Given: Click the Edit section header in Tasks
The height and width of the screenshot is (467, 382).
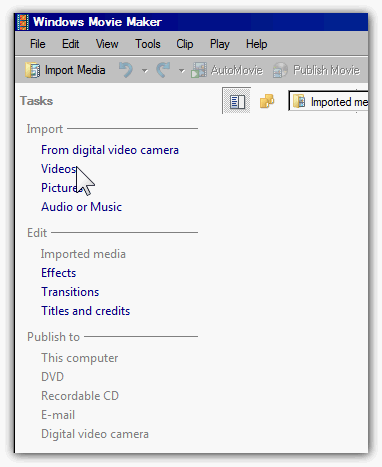Looking at the screenshot, I should [x=37, y=233].
